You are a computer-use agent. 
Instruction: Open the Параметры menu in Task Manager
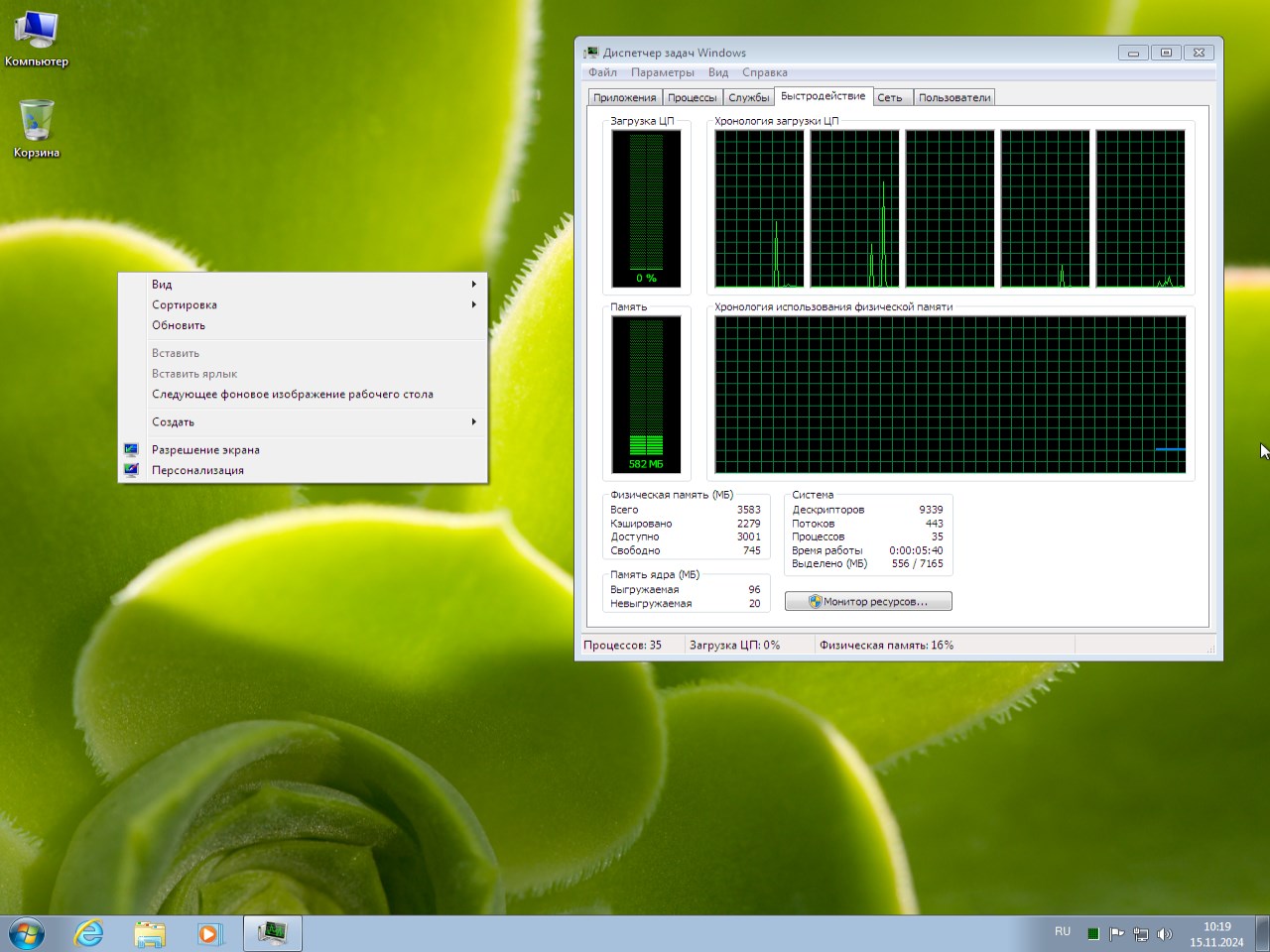tap(663, 72)
